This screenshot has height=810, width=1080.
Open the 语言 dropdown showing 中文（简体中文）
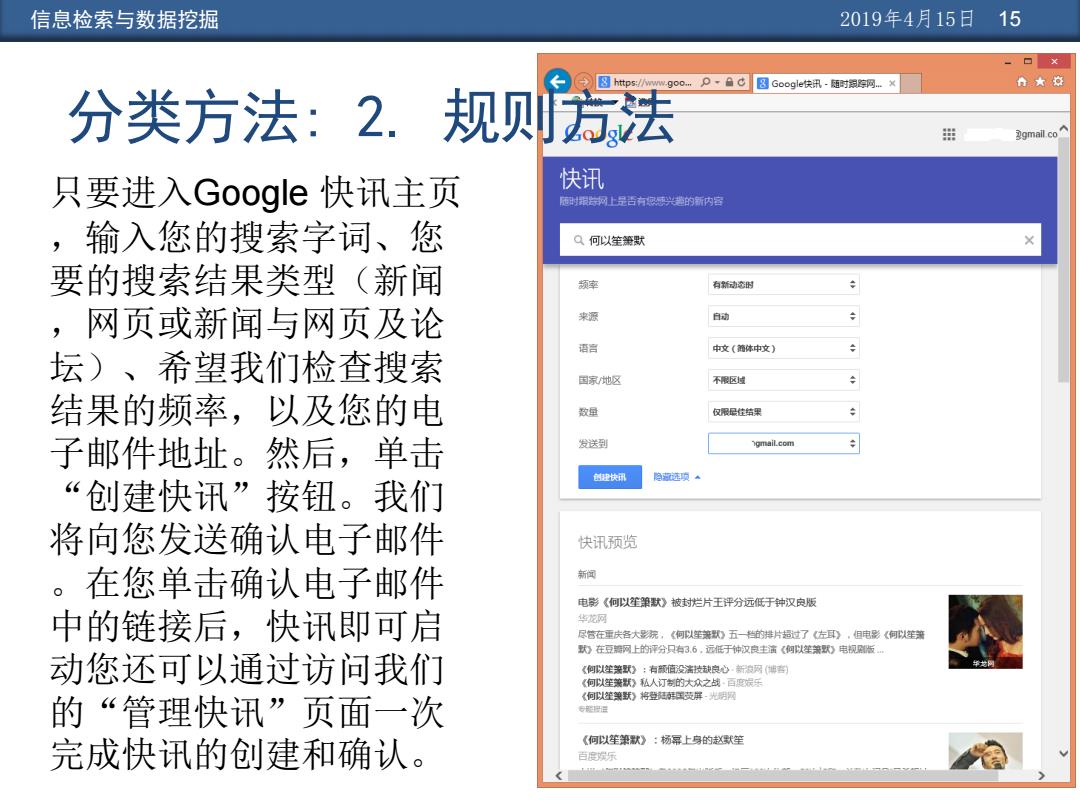(784, 348)
